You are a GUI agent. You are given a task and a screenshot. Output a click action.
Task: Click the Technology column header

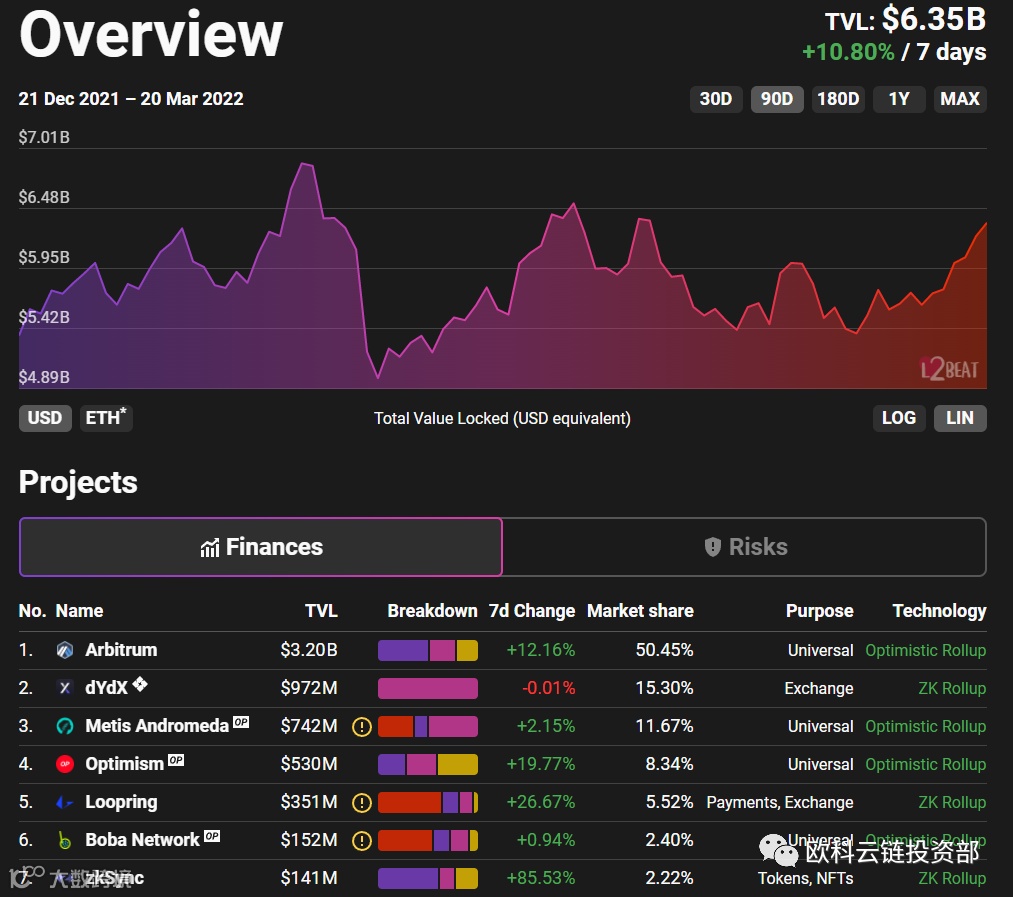[x=939, y=611]
